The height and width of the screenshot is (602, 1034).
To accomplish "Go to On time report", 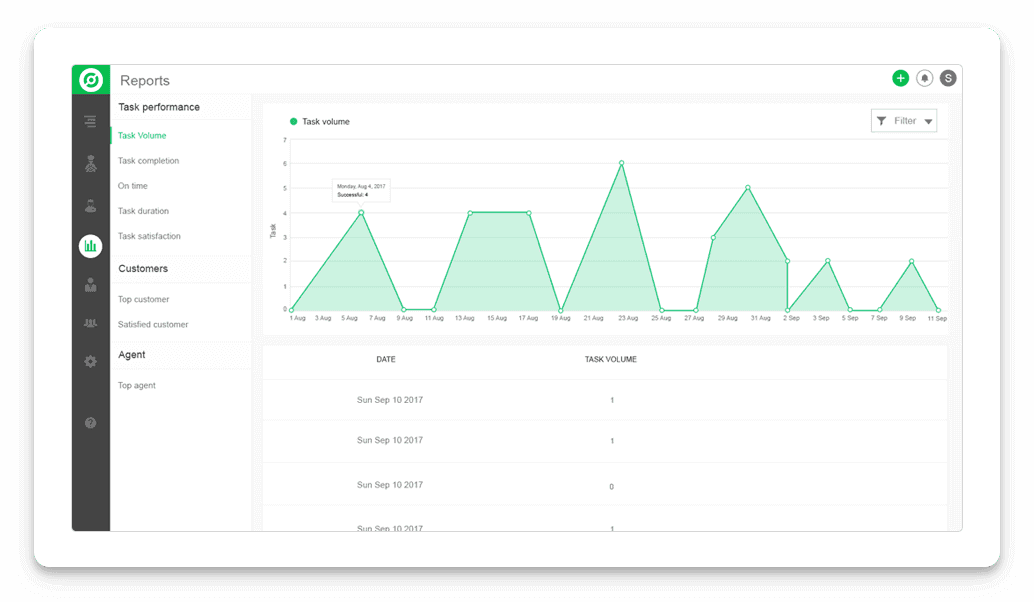I will click(x=132, y=186).
